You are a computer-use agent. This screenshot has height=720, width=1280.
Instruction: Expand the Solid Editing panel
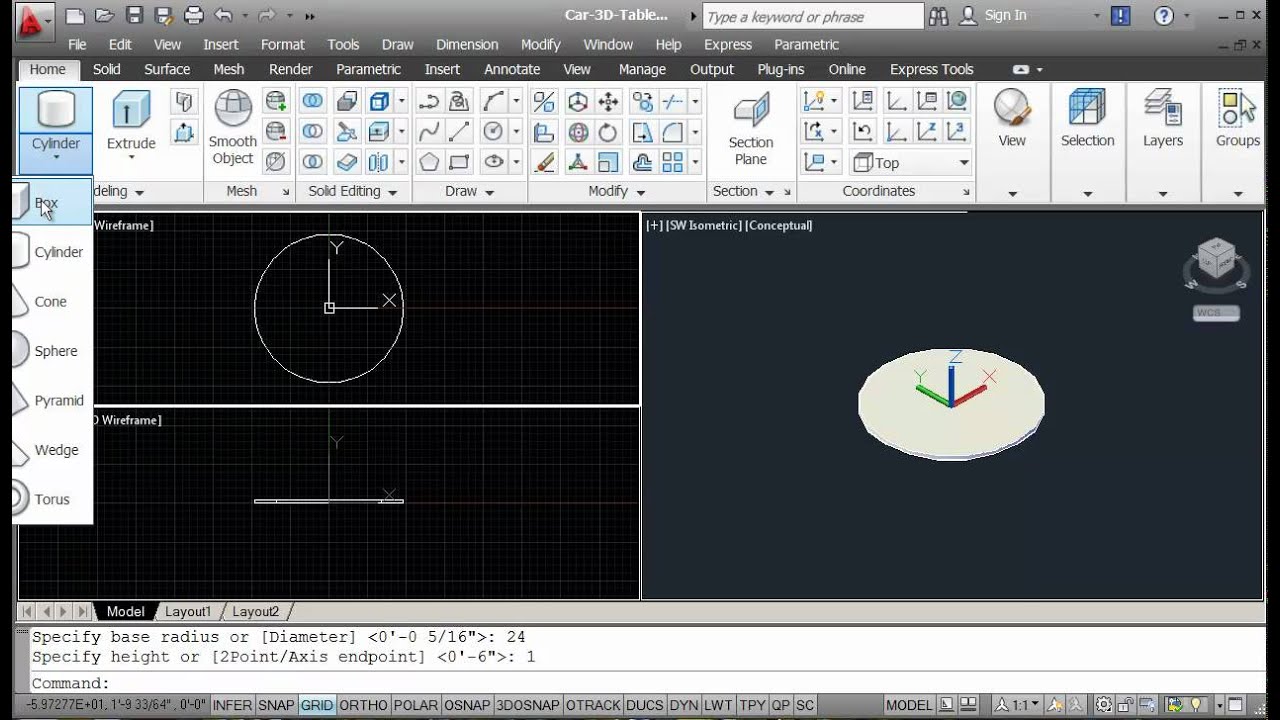tap(353, 191)
